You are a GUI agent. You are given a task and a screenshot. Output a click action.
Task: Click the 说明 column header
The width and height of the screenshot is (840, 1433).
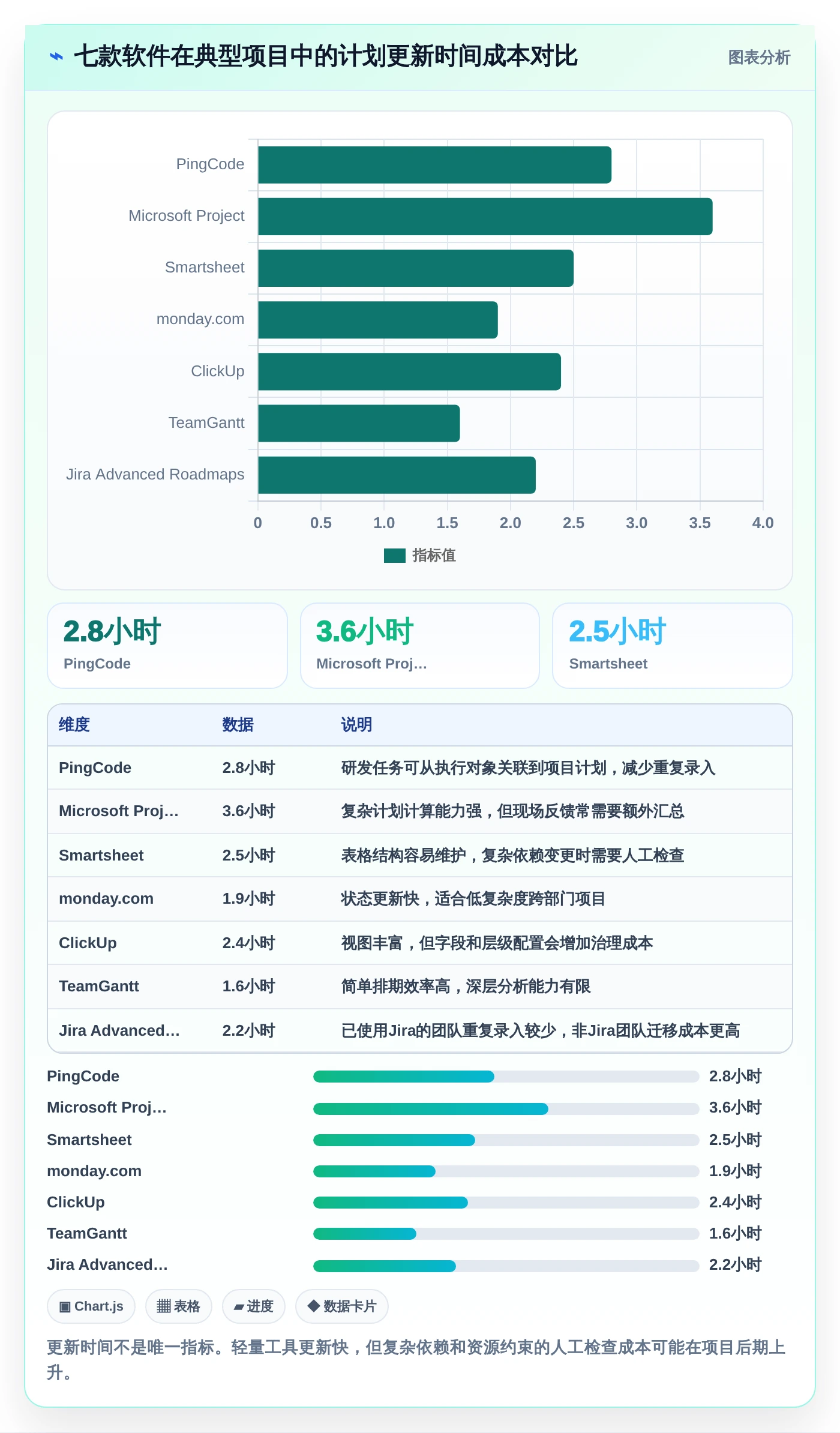coord(357,725)
